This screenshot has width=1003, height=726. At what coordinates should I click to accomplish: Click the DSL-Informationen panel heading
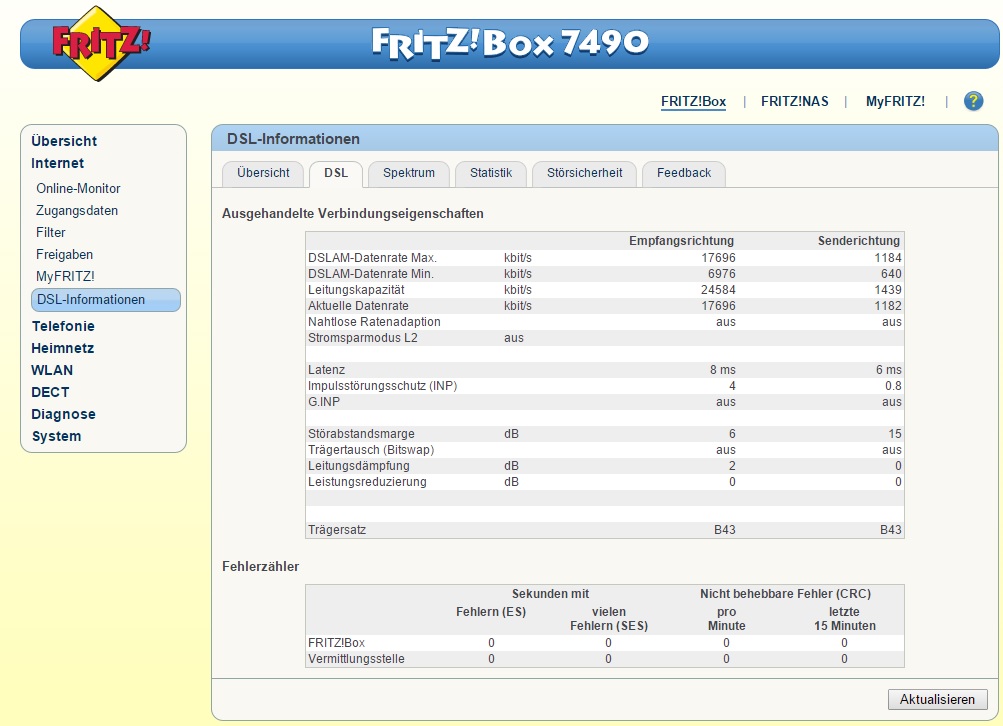tap(293, 139)
